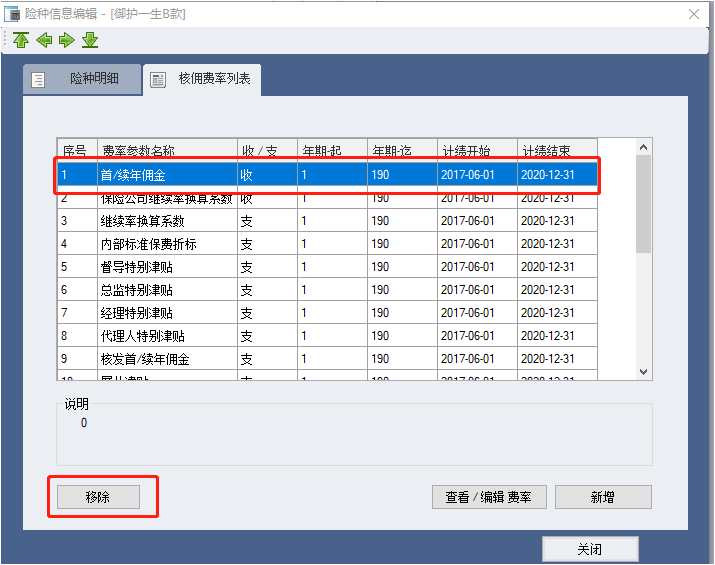Go to next record with right arrow
The image size is (715, 565).
point(67,40)
